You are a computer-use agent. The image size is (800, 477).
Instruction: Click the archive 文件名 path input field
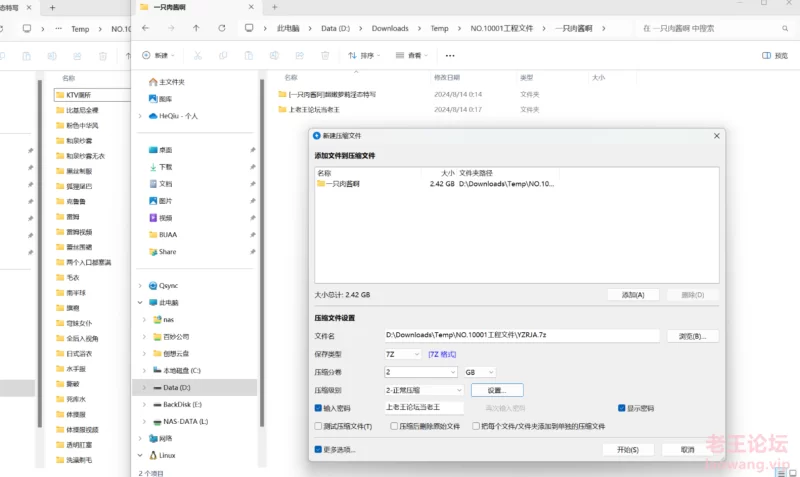pyautogui.click(x=520, y=336)
